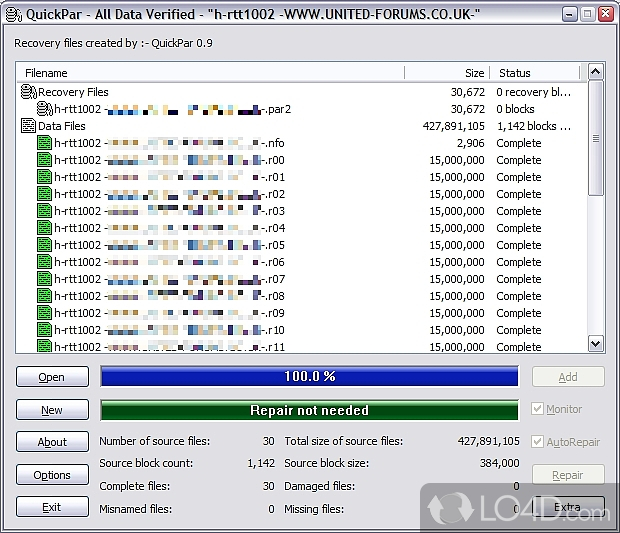Viewport: 620px width, 533px height.
Task: Click the New button
Action: click(52, 410)
